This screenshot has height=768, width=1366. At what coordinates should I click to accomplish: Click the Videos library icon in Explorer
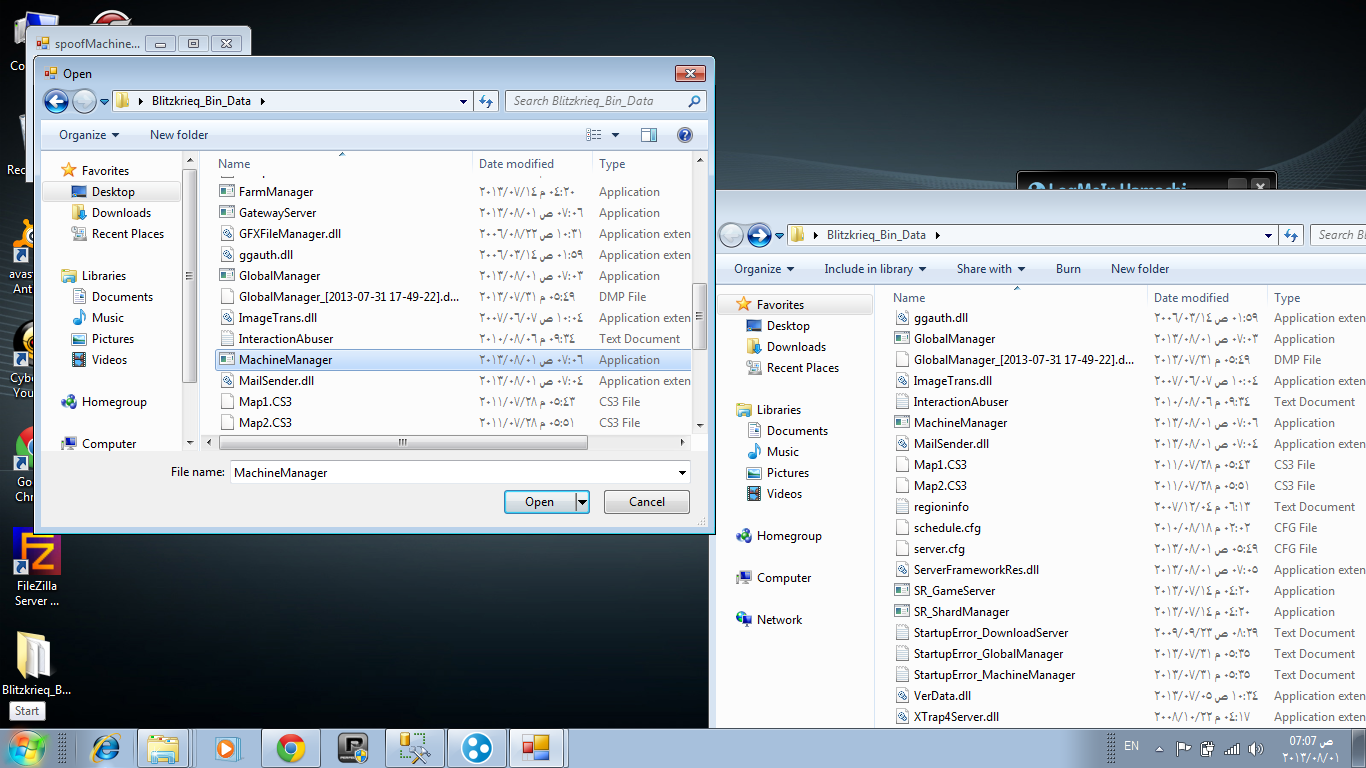pos(754,494)
